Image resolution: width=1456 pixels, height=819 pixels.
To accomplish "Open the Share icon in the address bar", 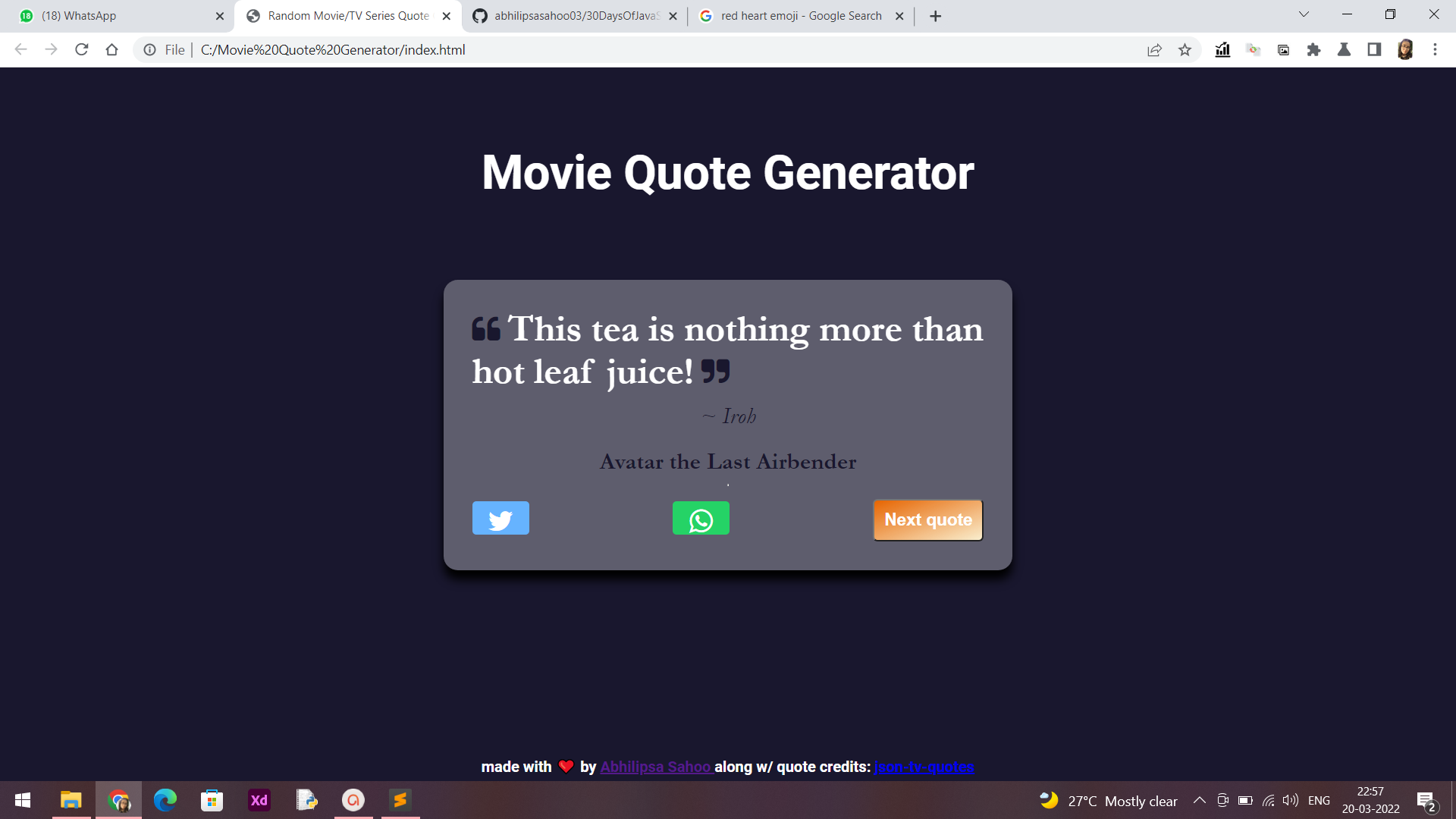I will point(1154,50).
